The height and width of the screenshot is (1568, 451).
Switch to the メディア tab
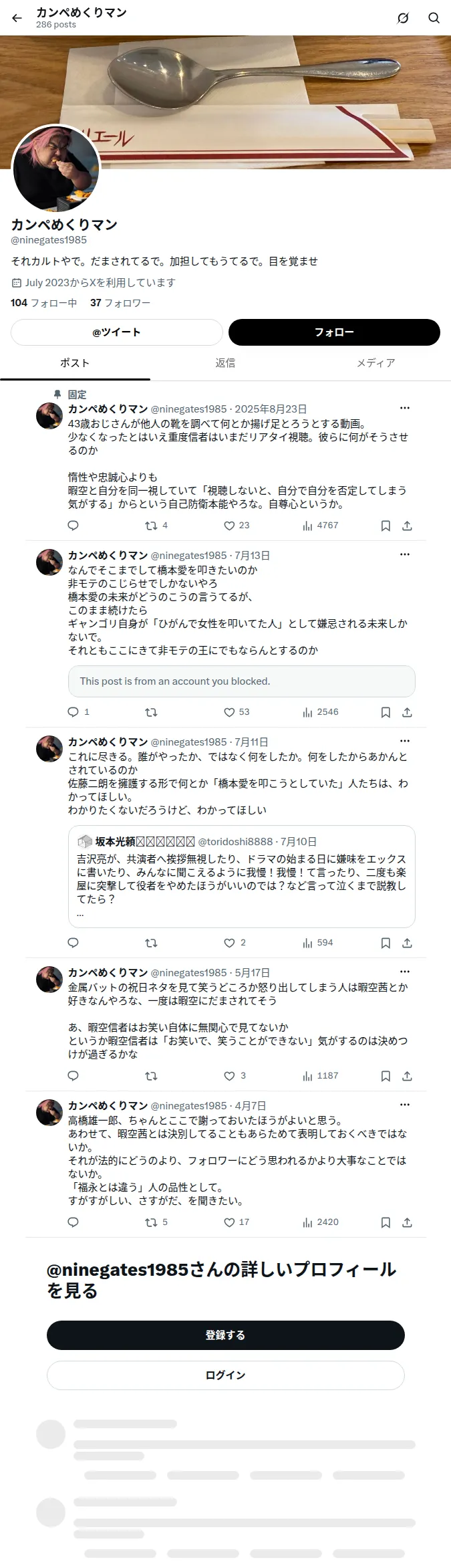pos(375,363)
